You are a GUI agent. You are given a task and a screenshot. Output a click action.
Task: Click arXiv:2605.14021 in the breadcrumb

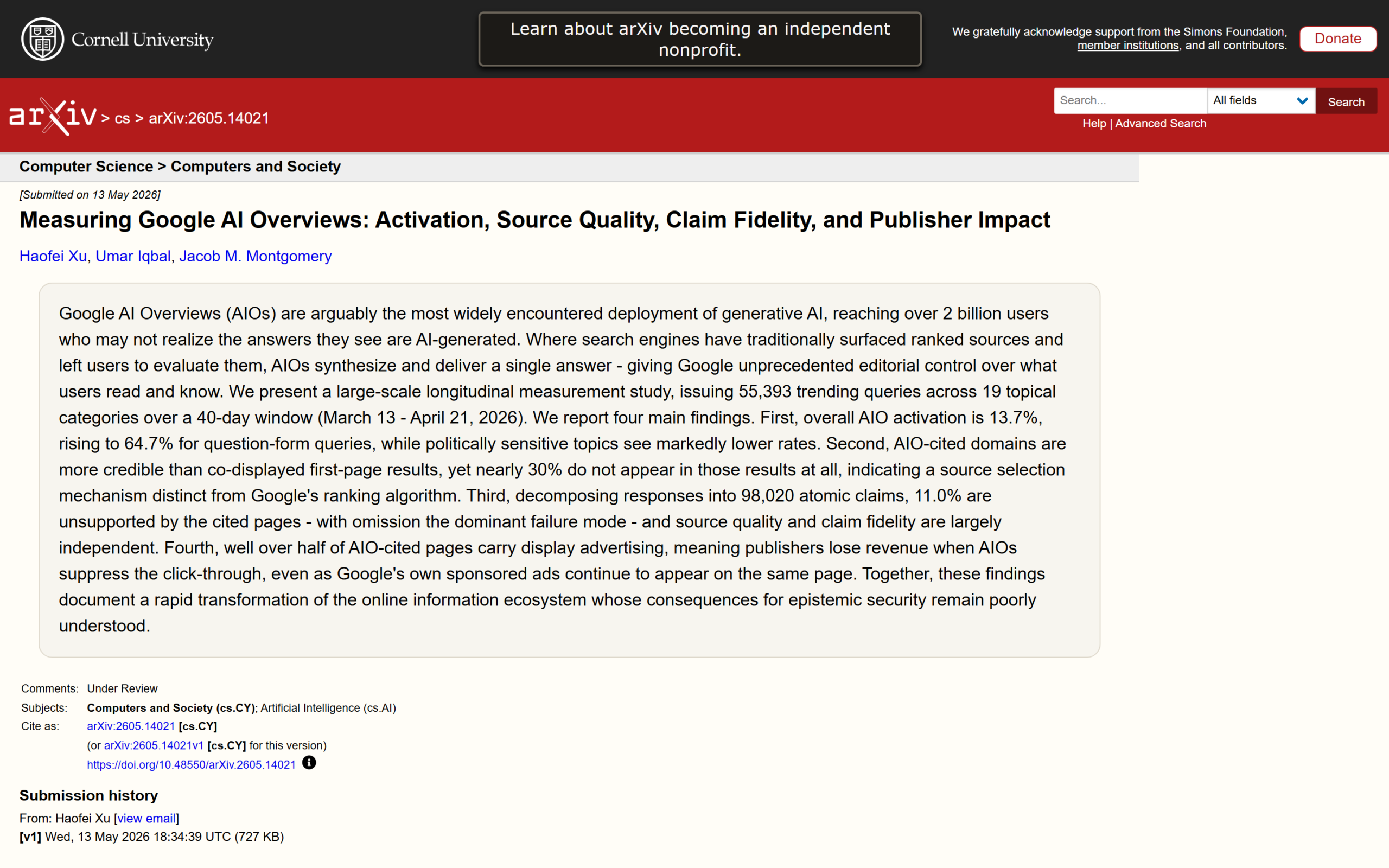pos(209,118)
